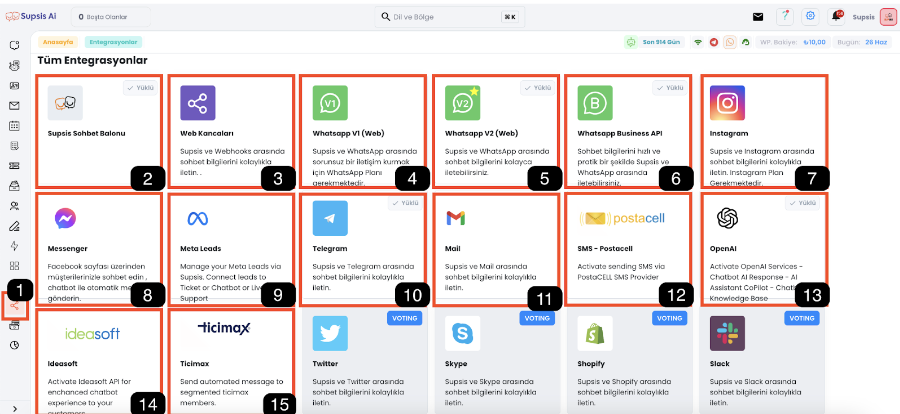Click the Yüklü badge on Whatsapp V2
This screenshot has height=414, width=900.
[537, 88]
